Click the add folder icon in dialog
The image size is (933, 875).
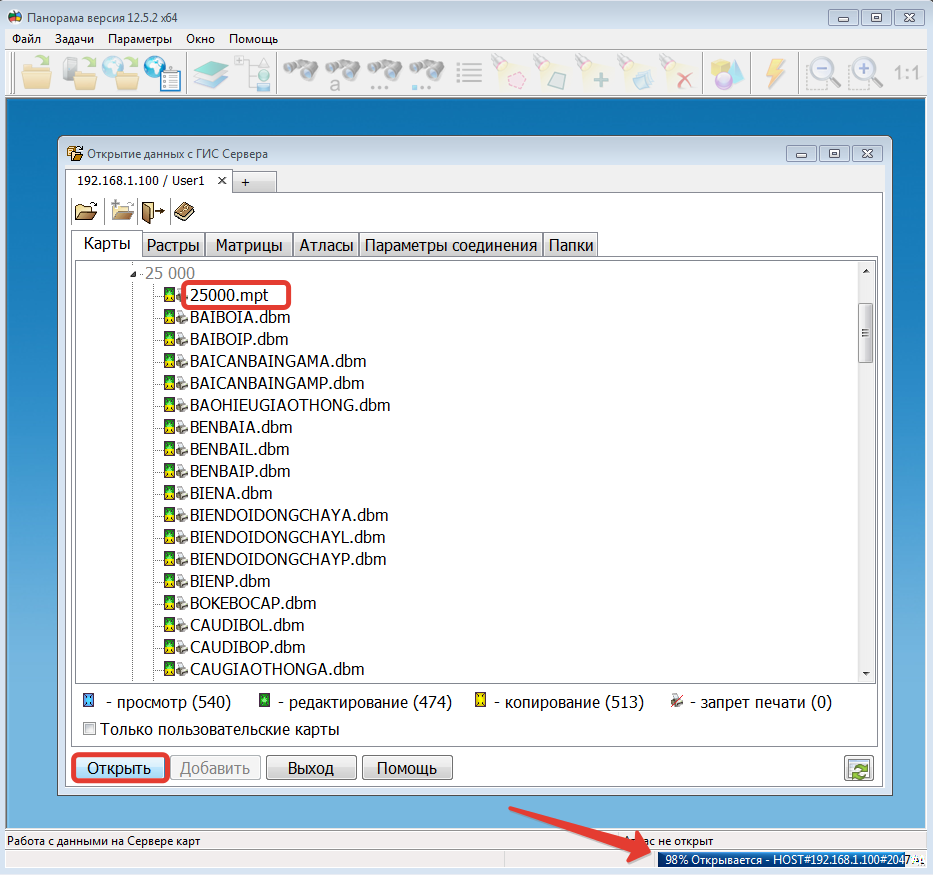tap(122, 211)
